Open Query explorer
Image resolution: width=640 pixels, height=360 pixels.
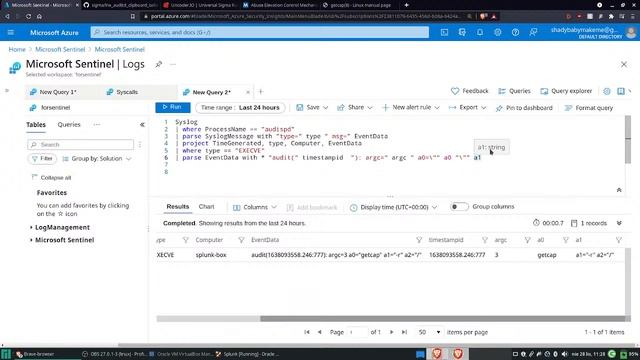coord(566,91)
